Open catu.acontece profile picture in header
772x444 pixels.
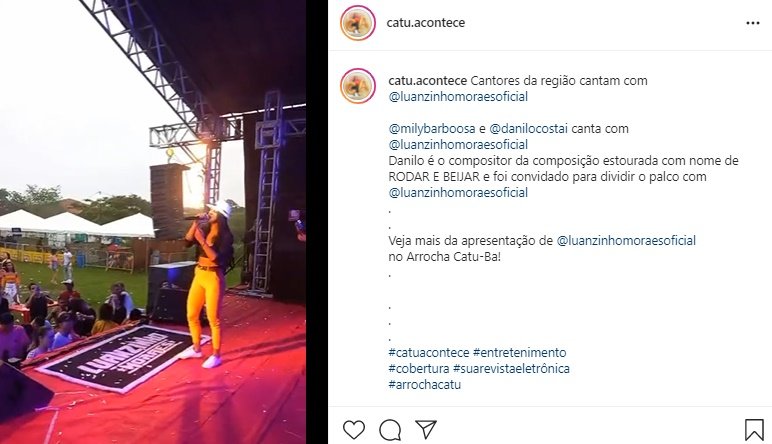pyautogui.click(x=358, y=23)
